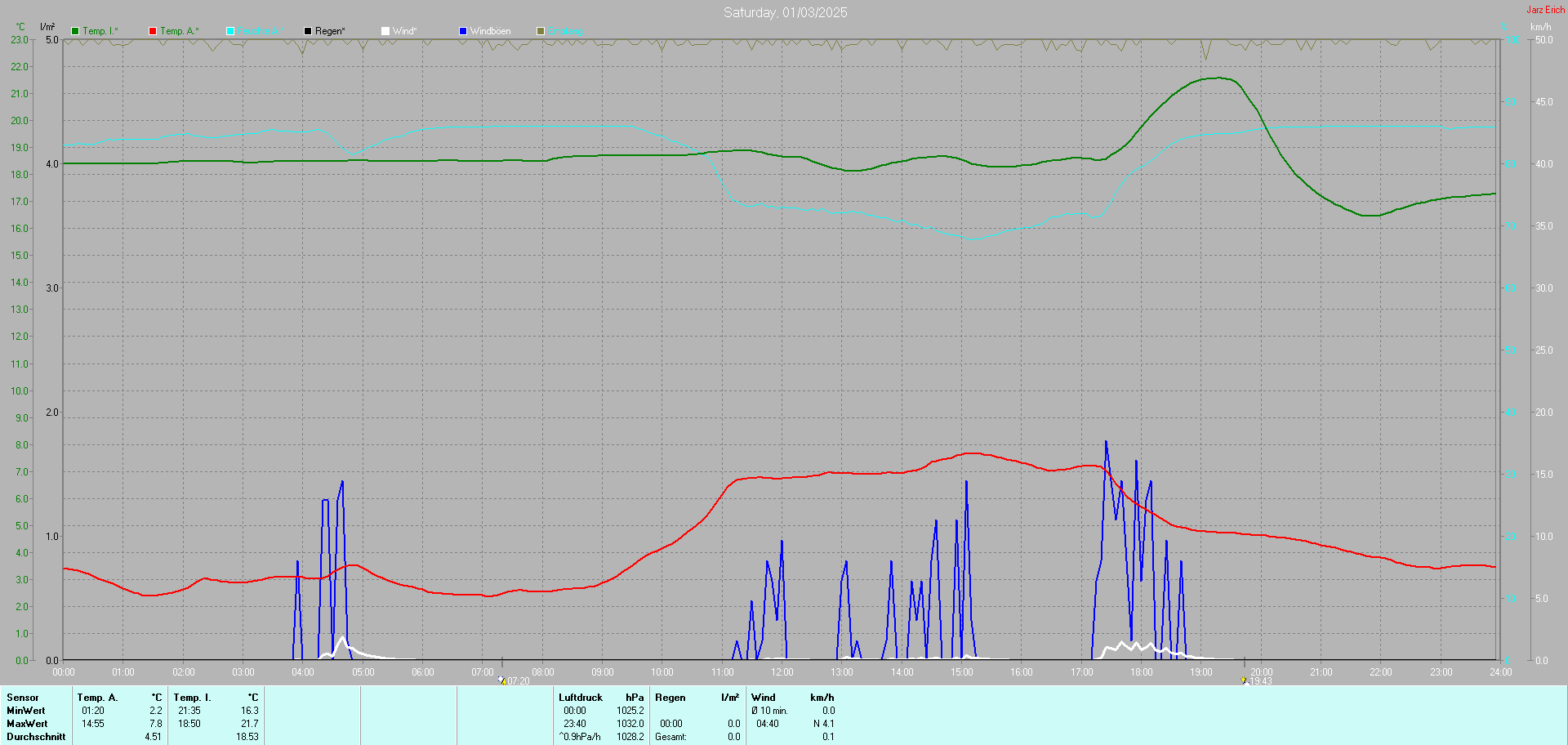The width and height of the screenshot is (1568, 745).
Task: Select the "Wind*" legend label
Action: [x=405, y=31]
